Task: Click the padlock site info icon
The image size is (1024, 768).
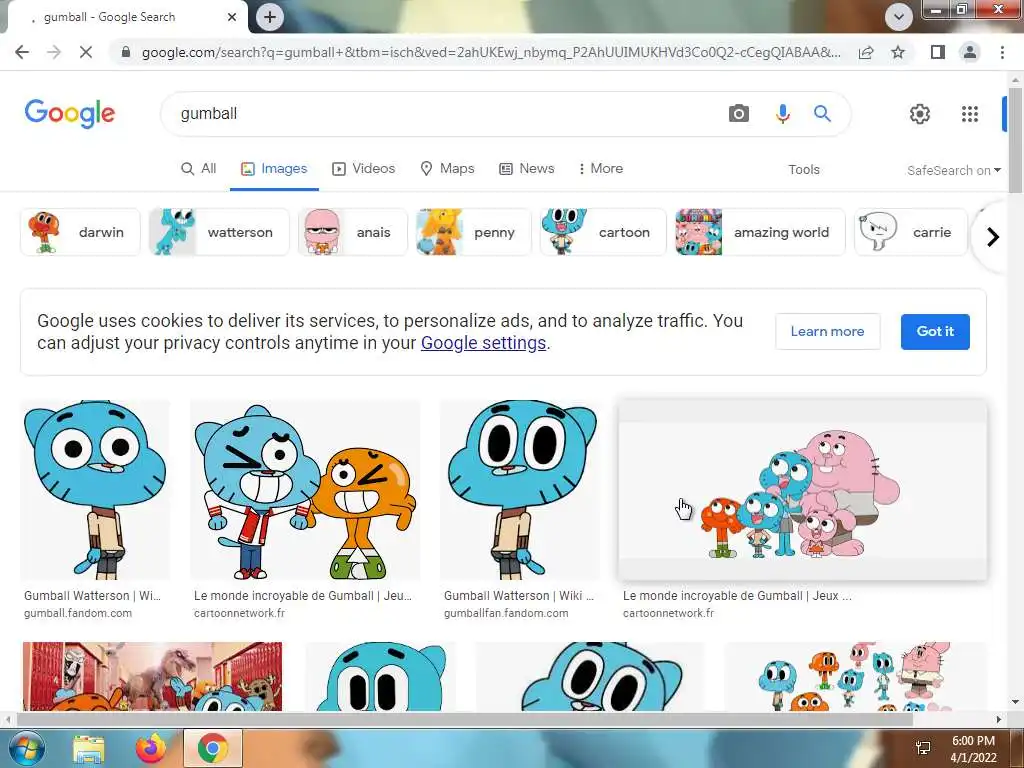Action: pyautogui.click(x=126, y=52)
